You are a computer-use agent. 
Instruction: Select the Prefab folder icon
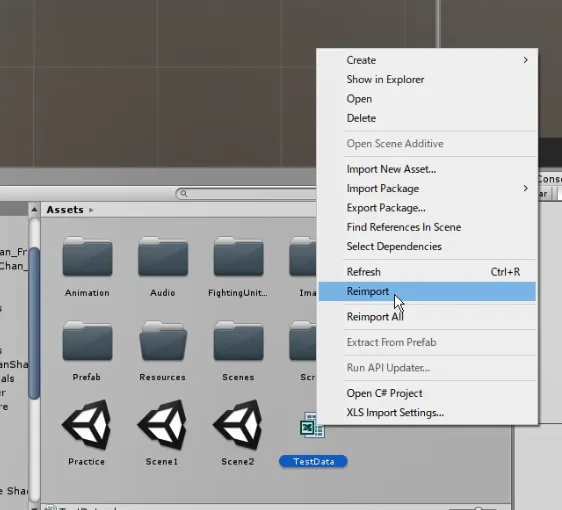click(x=87, y=341)
